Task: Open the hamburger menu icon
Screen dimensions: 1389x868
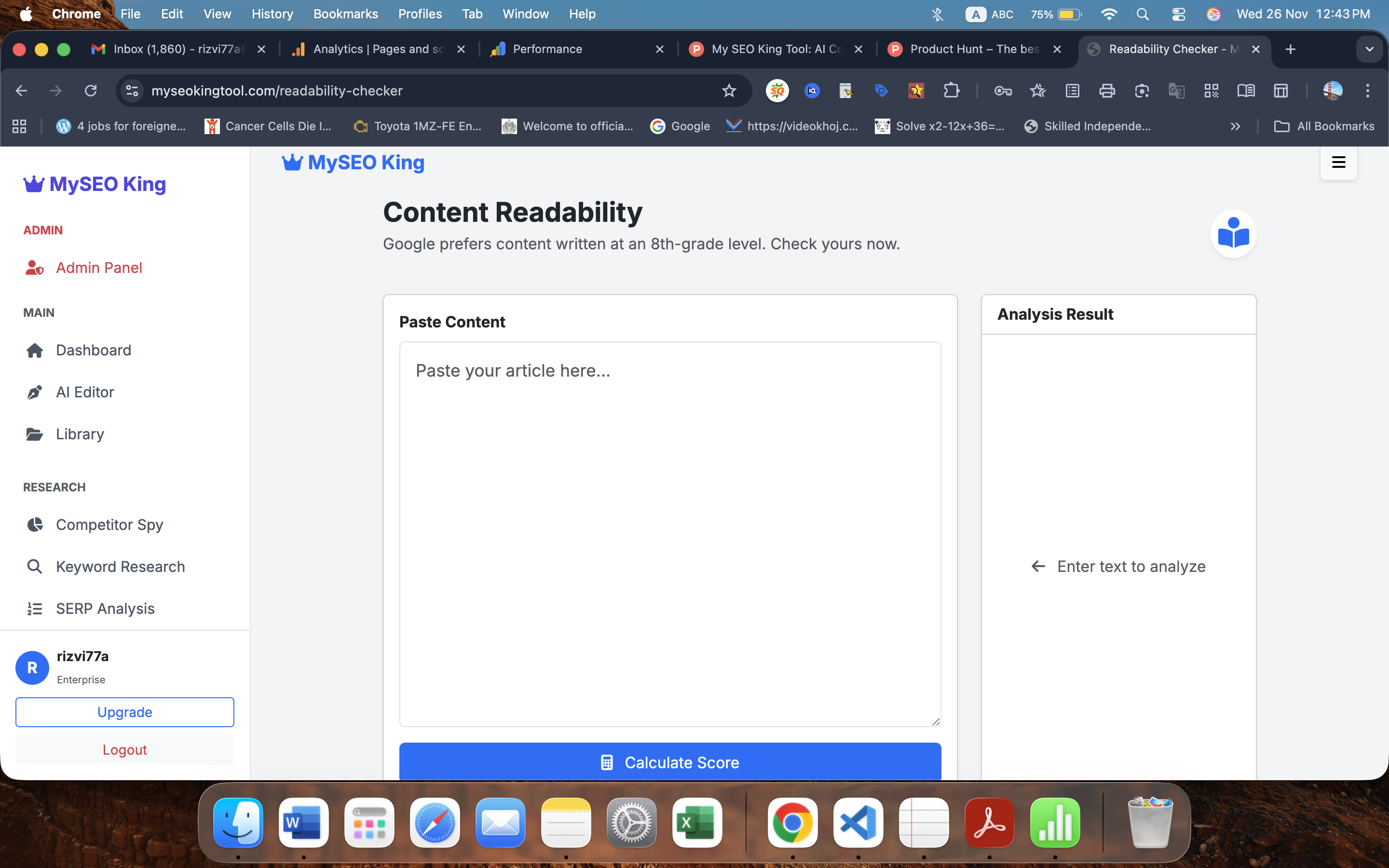Action: (x=1338, y=163)
